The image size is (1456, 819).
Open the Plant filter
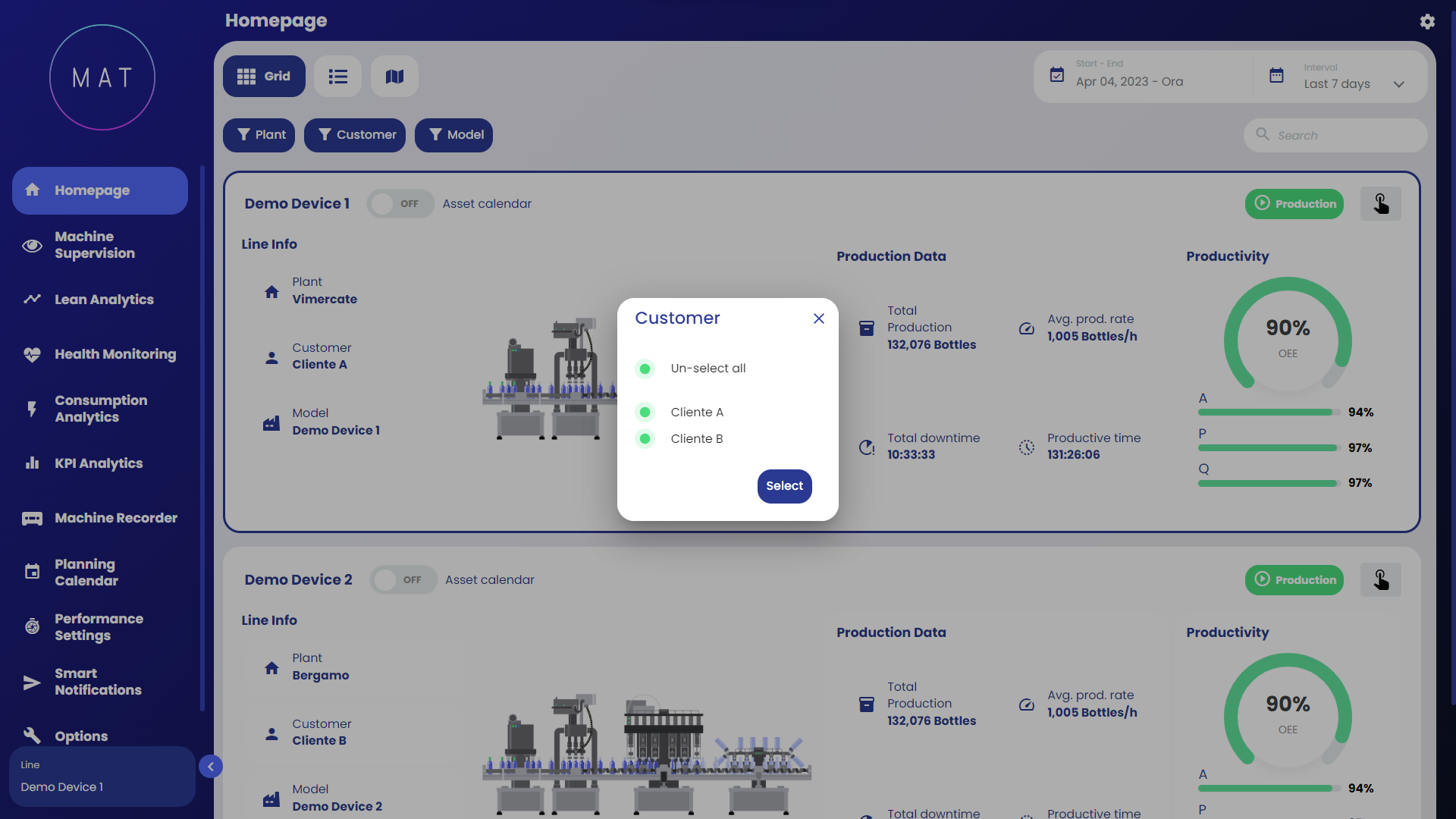point(259,135)
